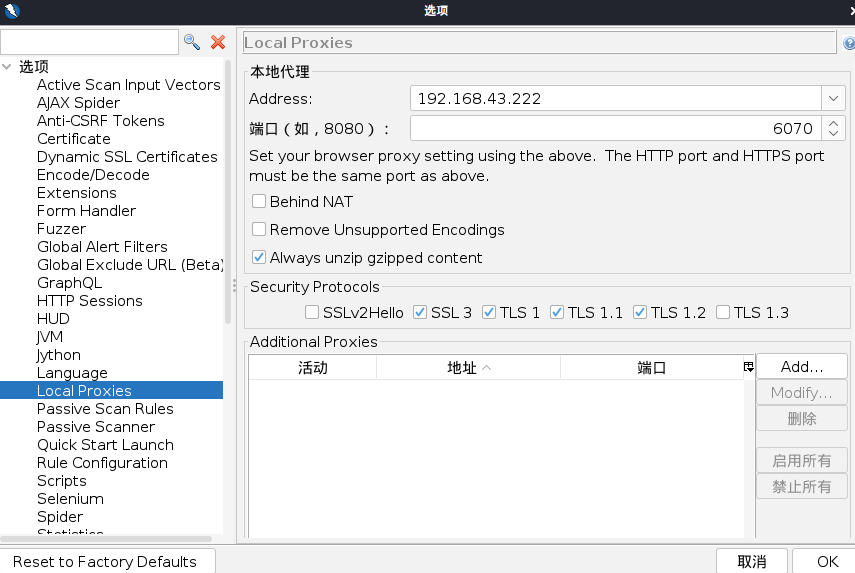The image size is (855, 573).
Task: Select Extensions option
Action: coord(77,192)
